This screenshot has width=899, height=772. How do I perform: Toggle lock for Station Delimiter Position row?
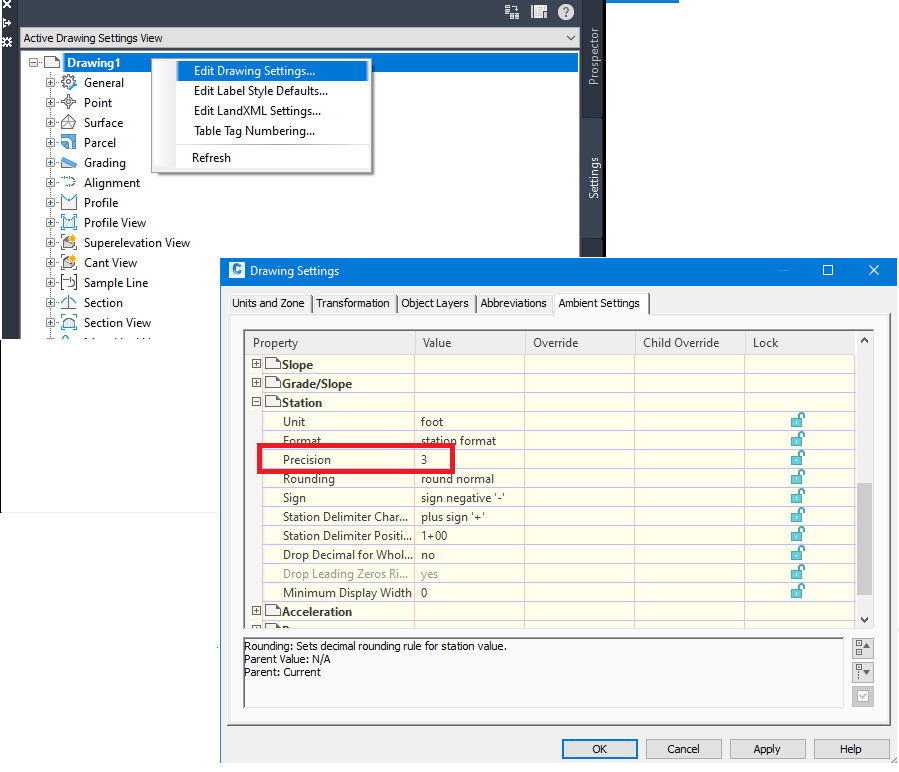798,534
